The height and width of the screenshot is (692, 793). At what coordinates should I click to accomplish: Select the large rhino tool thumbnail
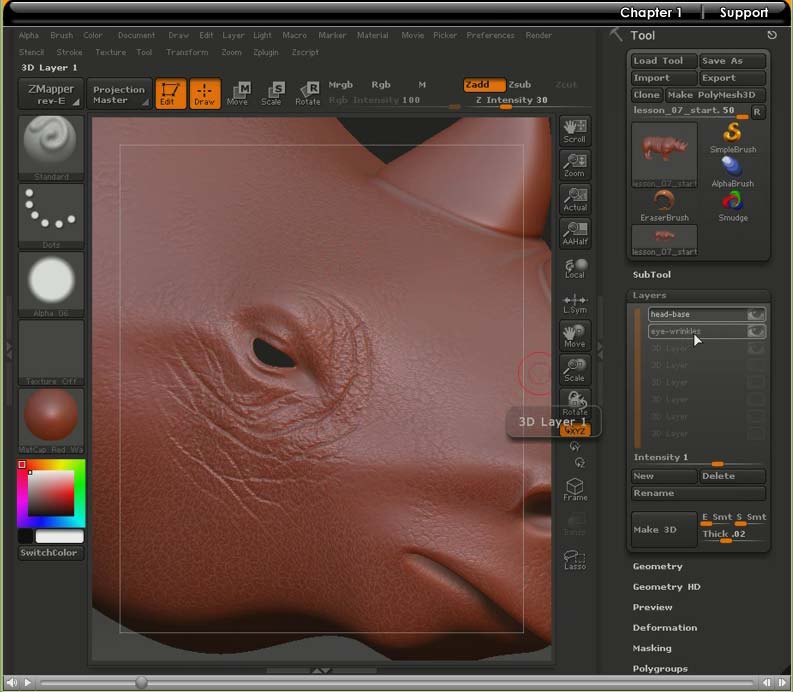664,155
